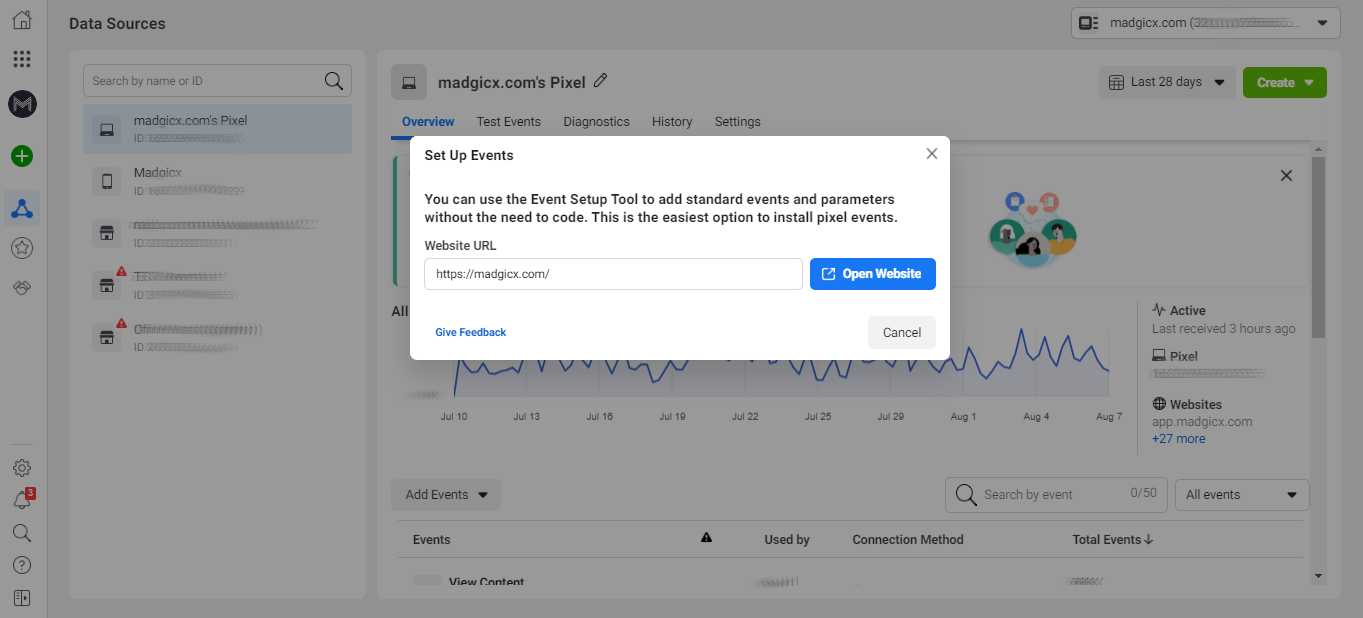The width and height of the screenshot is (1363, 618).
Task: Open the Help question mark icon
Action: (x=22, y=565)
